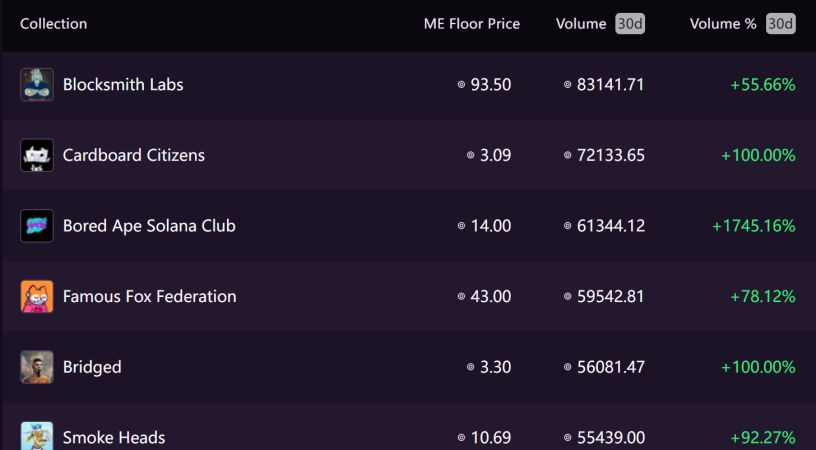
Task: Click Solana icon beside volume 61344.12
Action: [x=567, y=226]
